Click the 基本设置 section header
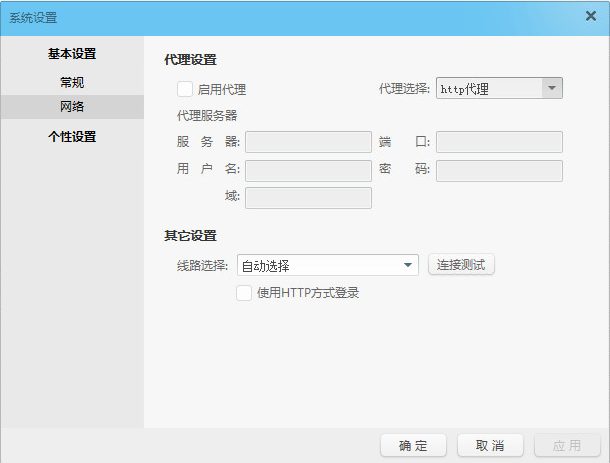 click(x=72, y=54)
